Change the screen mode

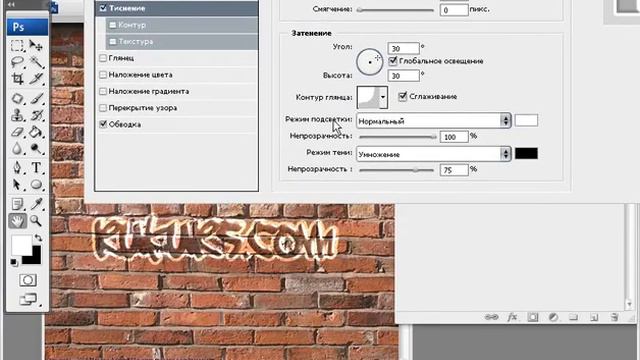pos(27,300)
